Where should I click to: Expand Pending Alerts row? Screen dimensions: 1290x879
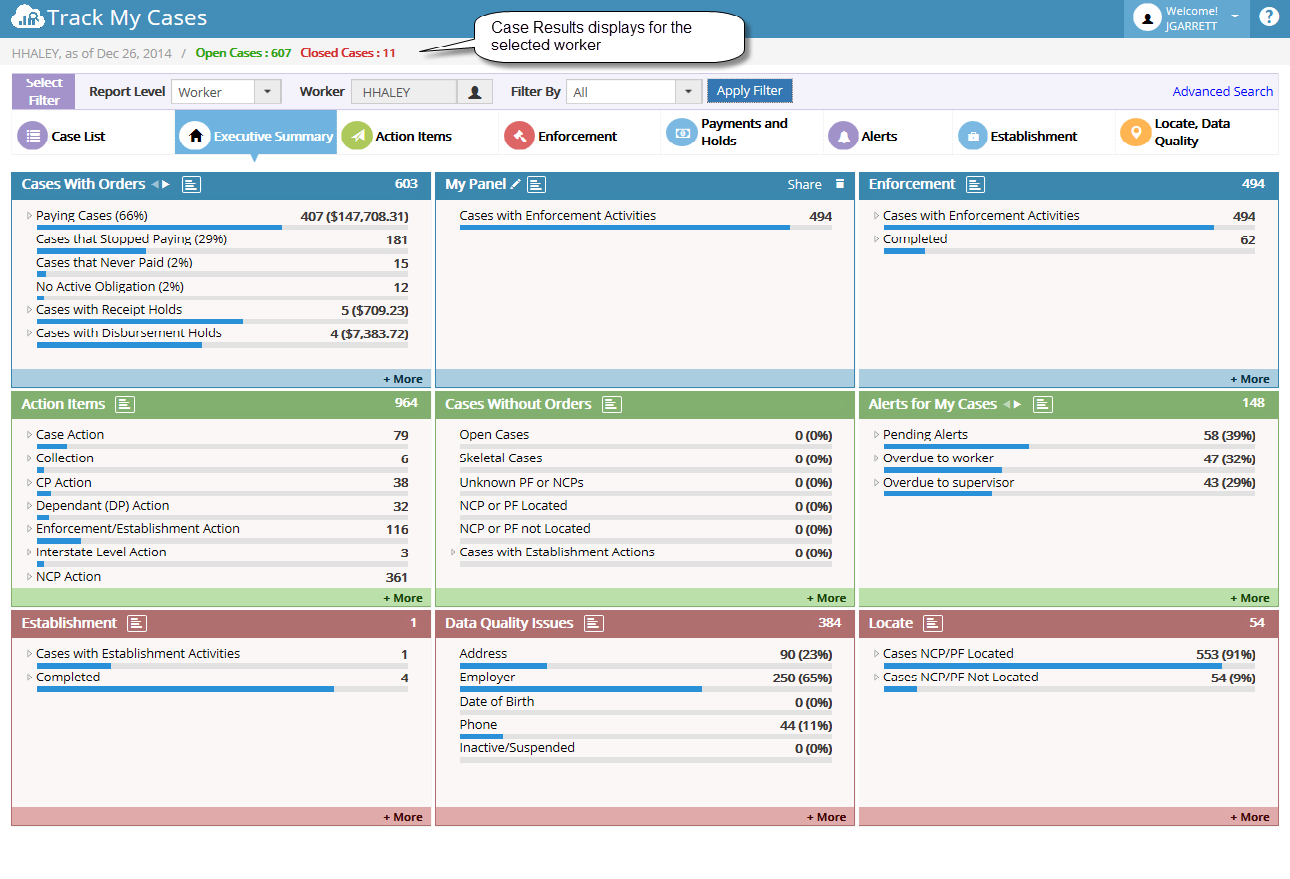click(x=876, y=435)
